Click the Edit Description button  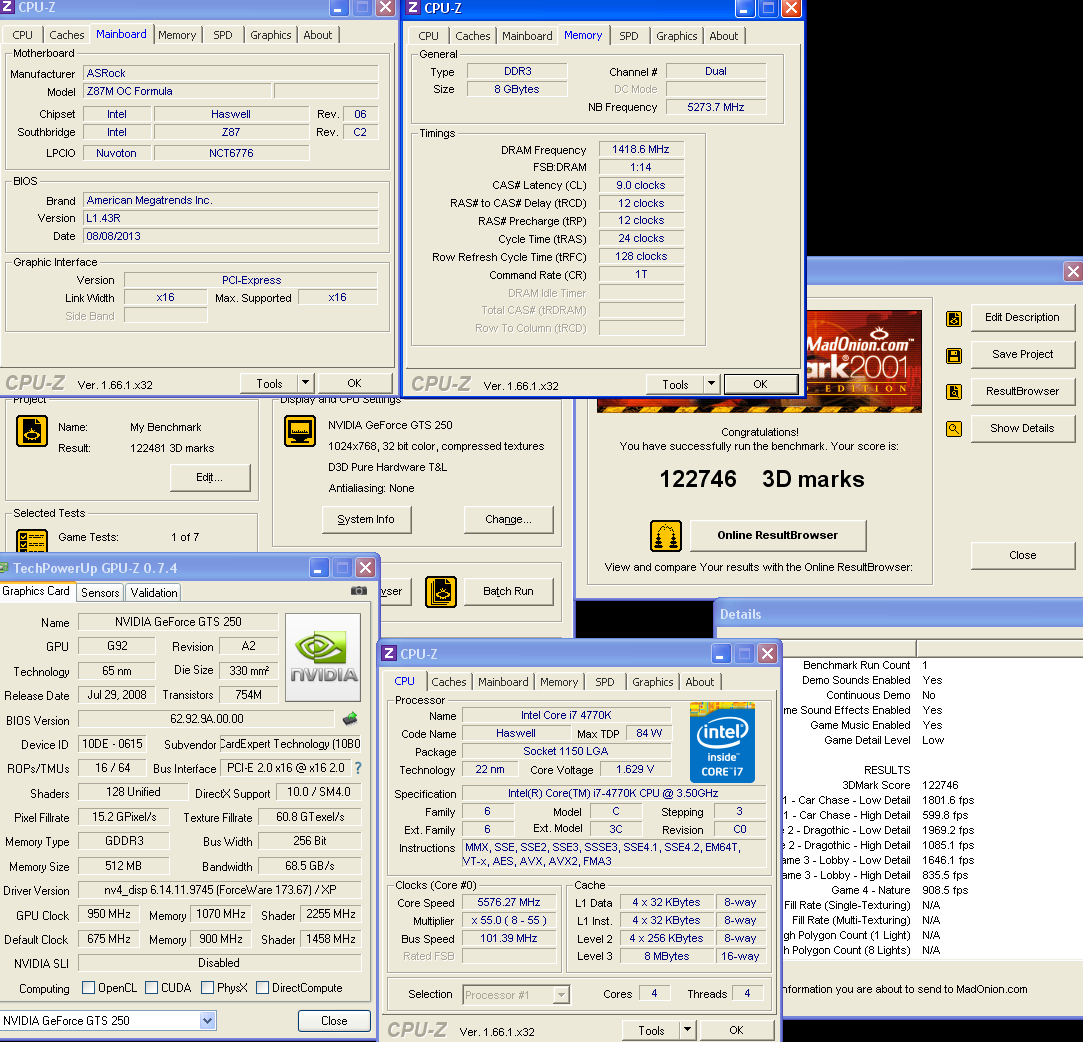[x=1022, y=318]
